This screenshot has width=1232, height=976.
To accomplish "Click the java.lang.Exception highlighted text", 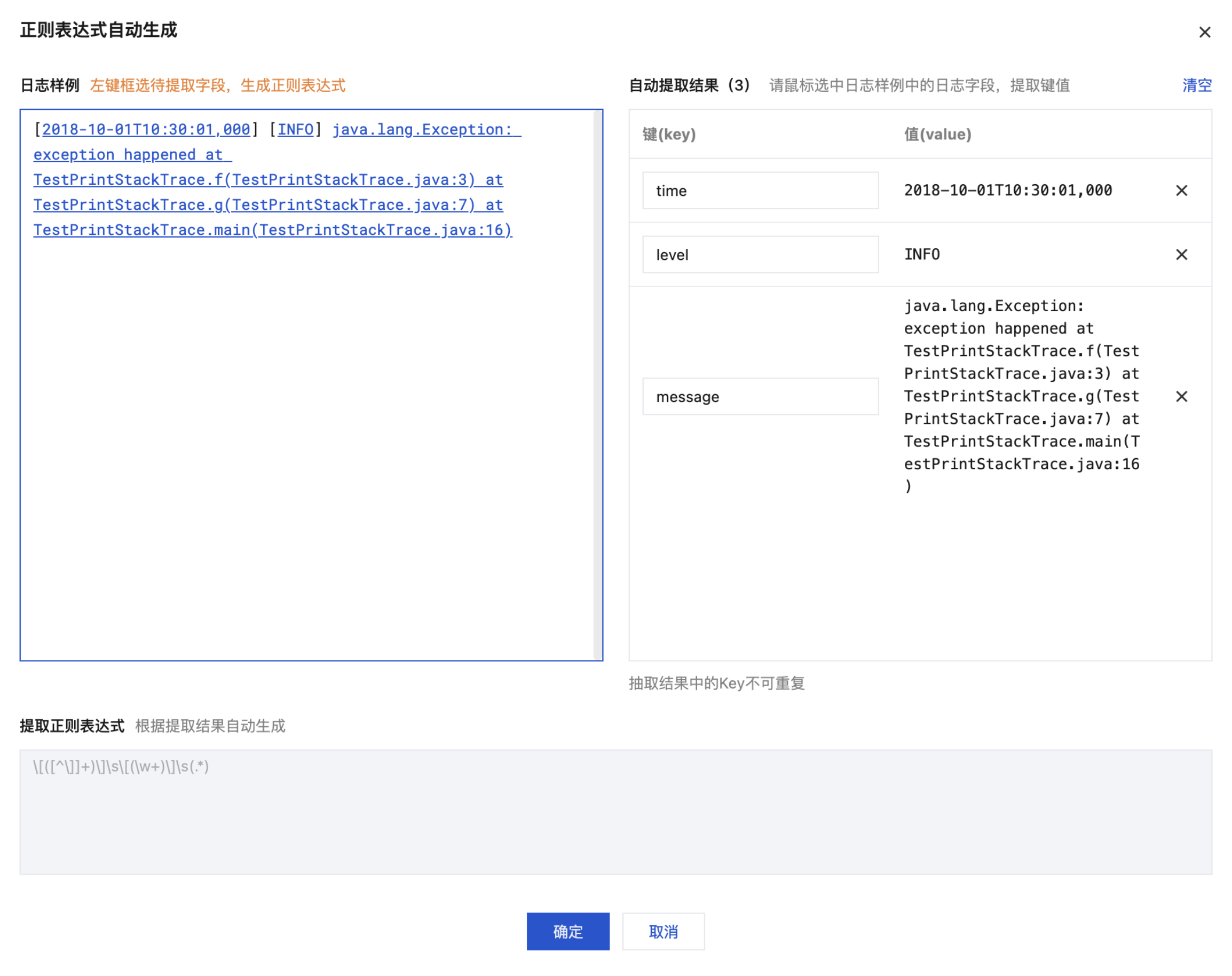I will tap(422, 130).
